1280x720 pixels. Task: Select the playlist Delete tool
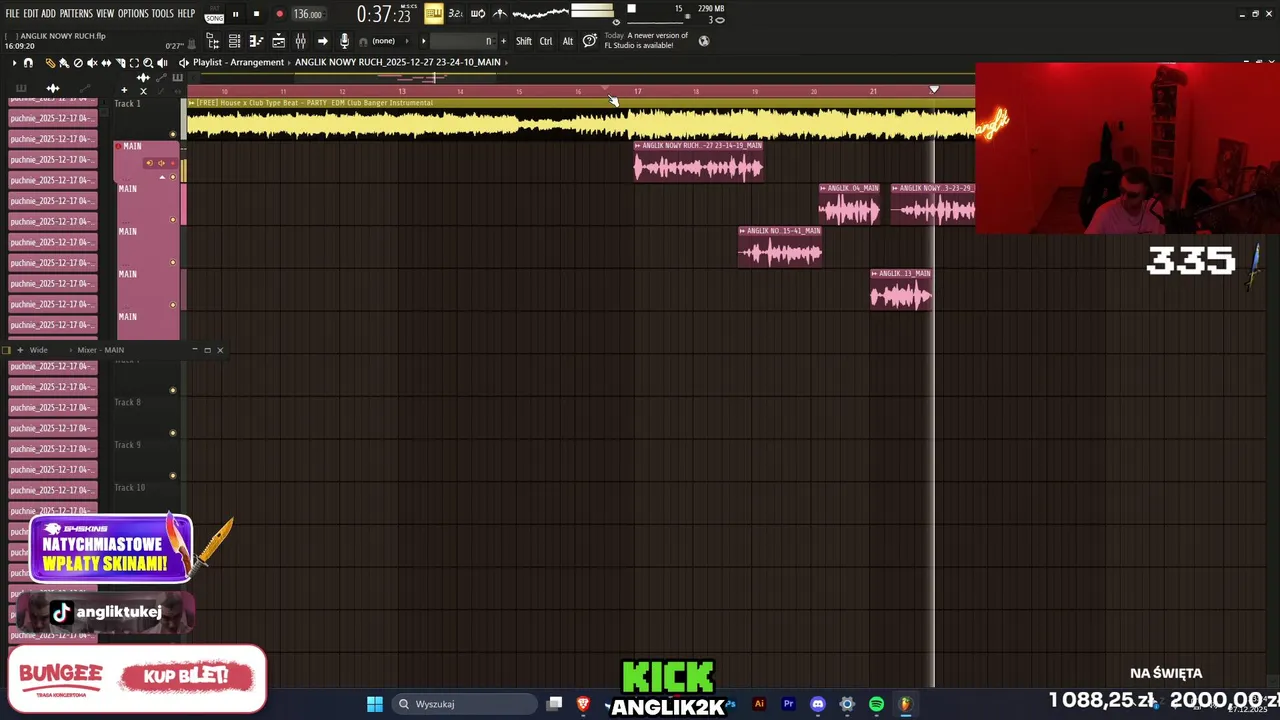[x=78, y=63]
